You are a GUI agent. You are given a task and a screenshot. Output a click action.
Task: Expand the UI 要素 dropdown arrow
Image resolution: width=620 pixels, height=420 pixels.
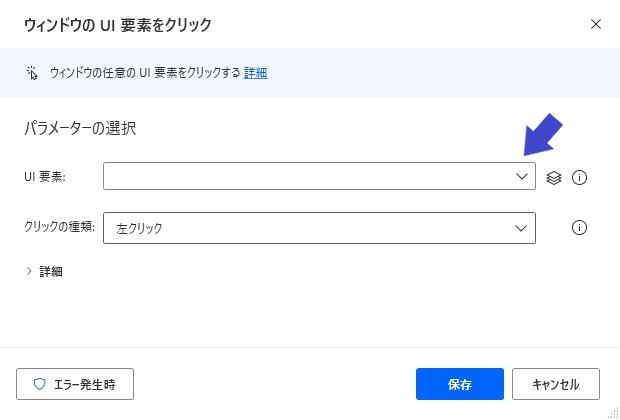pos(522,176)
